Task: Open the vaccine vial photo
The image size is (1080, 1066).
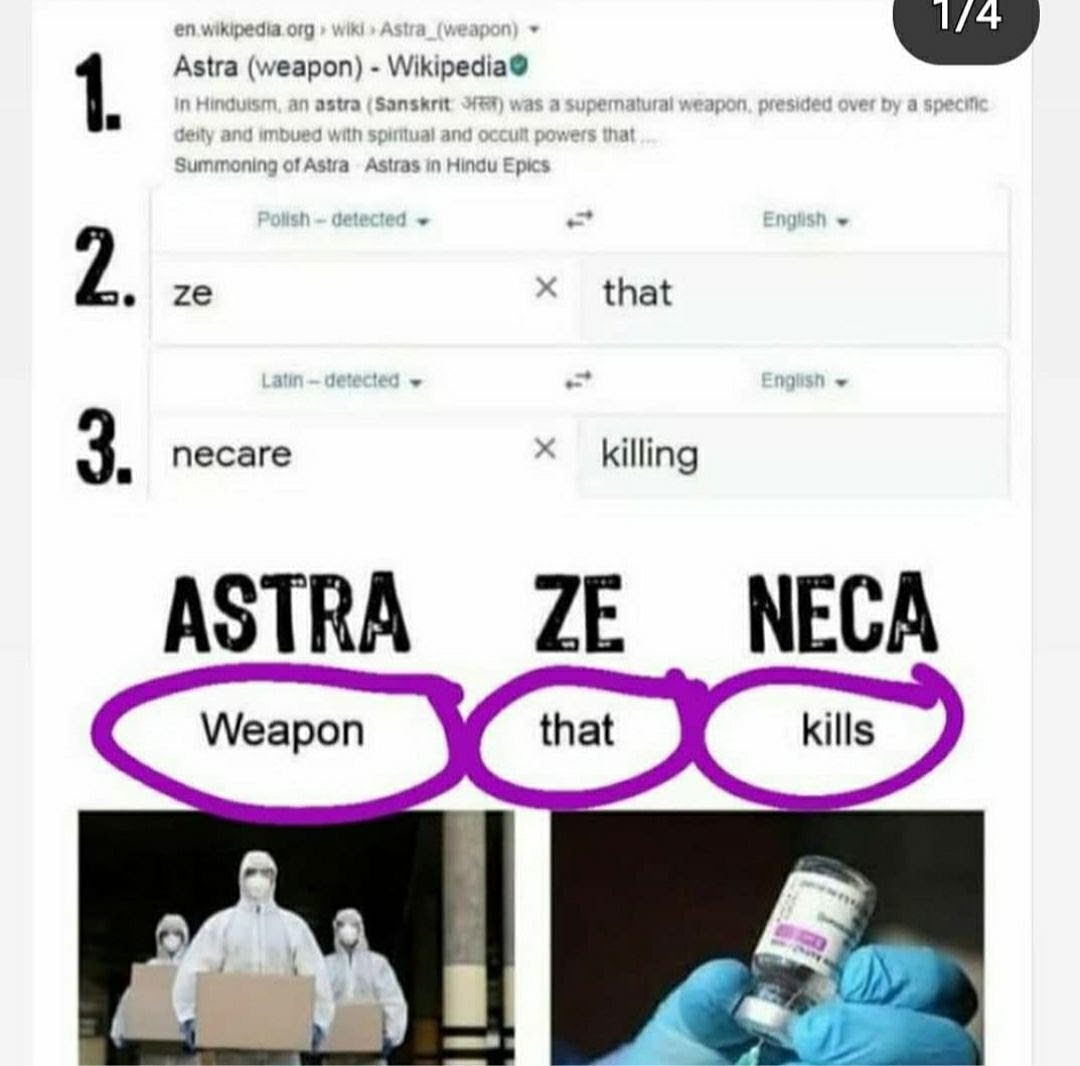Action: [767, 938]
